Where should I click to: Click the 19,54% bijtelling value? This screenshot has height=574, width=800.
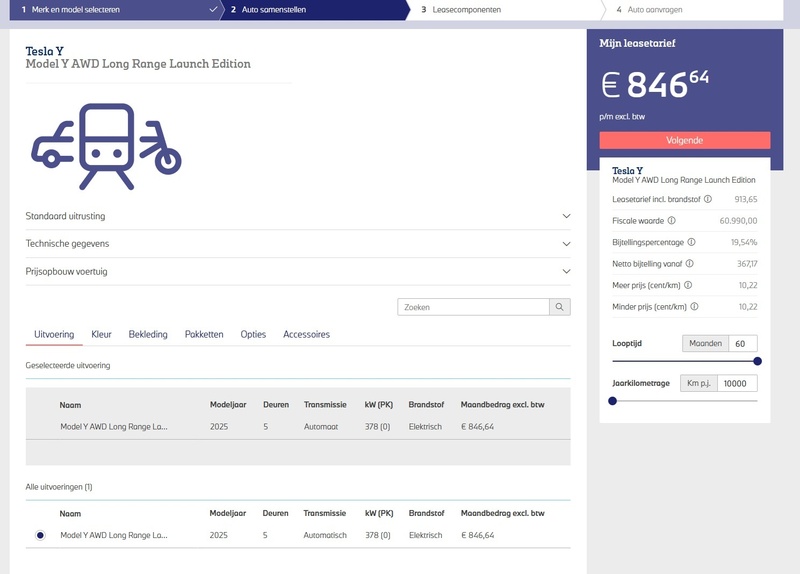[x=744, y=242]
